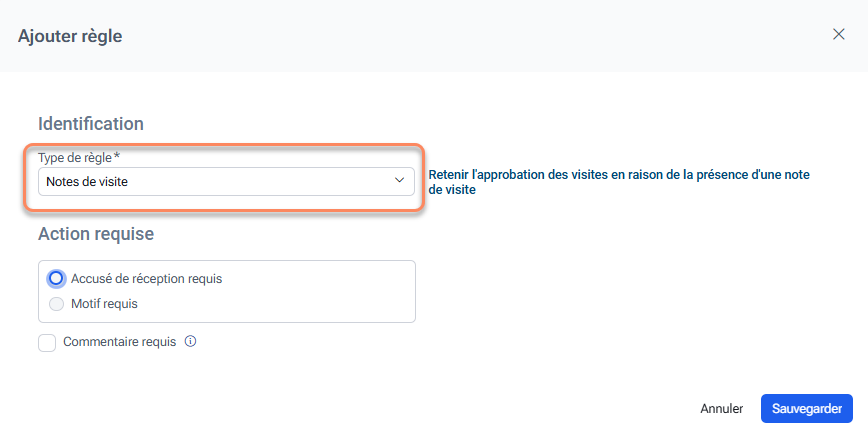
Task: Close the Ajouter règle dialog
Action: tap(839, 34)
